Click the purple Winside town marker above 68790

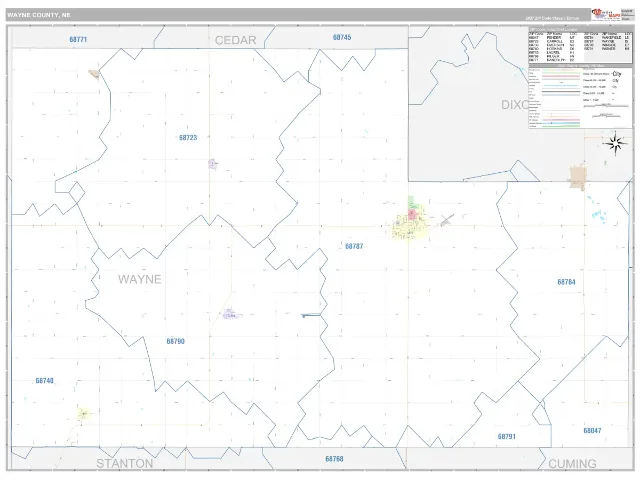[x=231, y=314]
